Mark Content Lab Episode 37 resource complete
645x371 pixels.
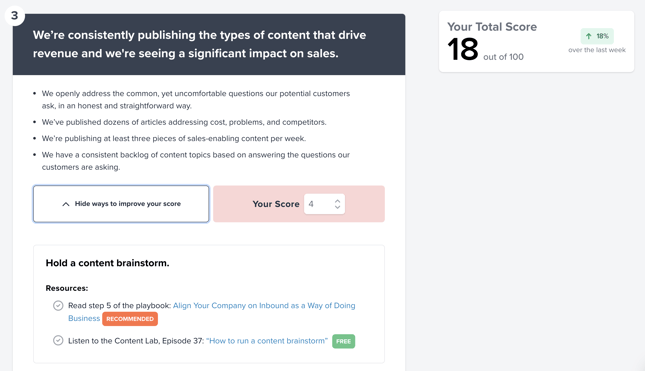(x=58, y=341)
